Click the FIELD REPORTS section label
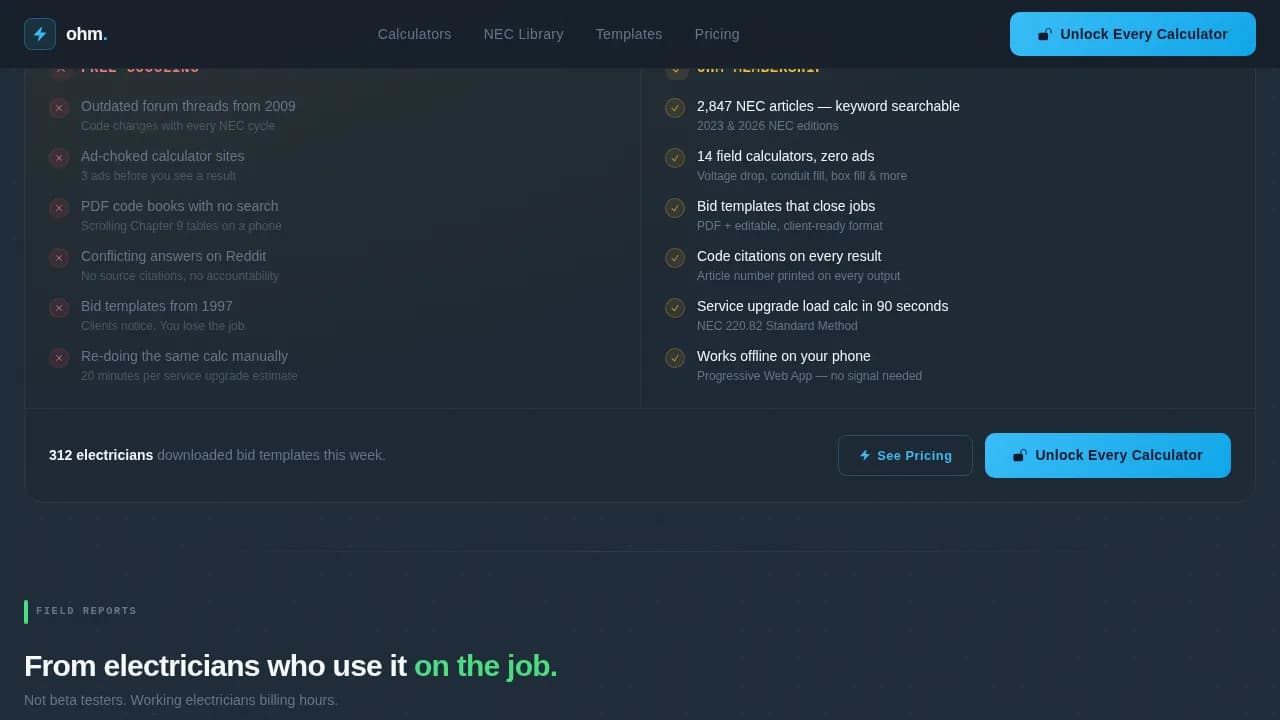The image size is (1280, 720). (x=86, y=611)
